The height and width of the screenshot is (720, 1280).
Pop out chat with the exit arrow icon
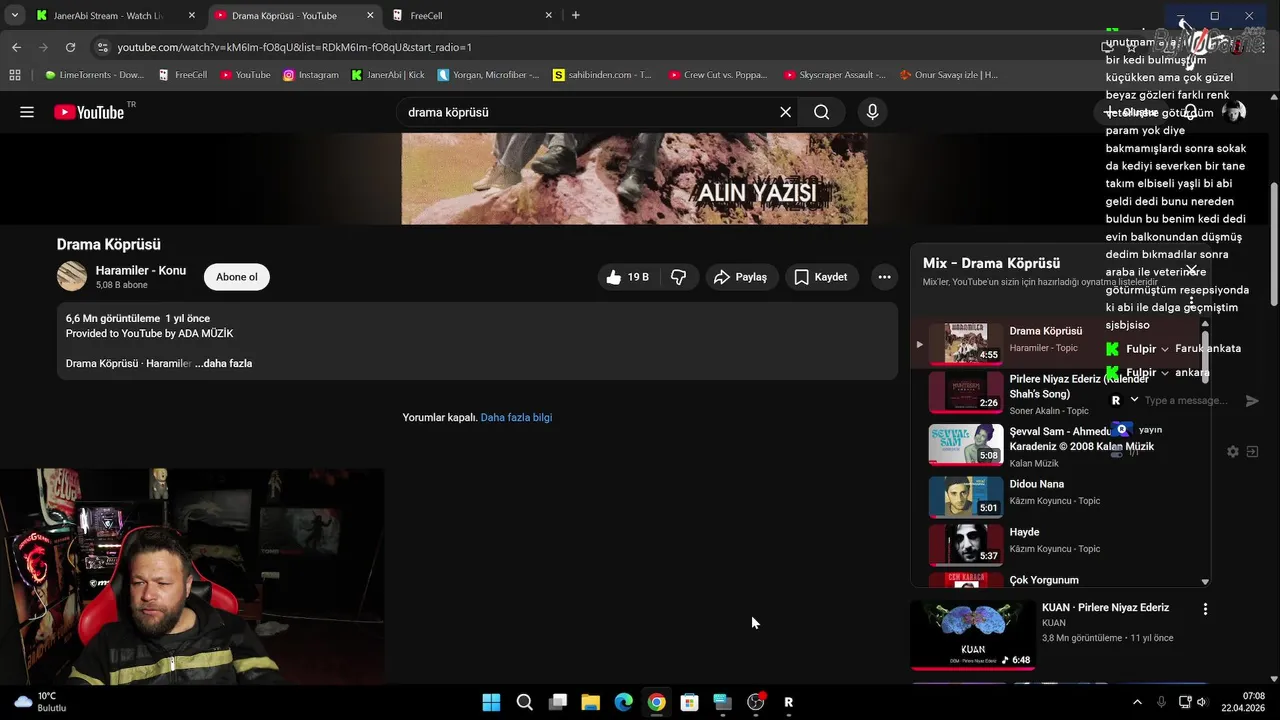(1252, 452)
